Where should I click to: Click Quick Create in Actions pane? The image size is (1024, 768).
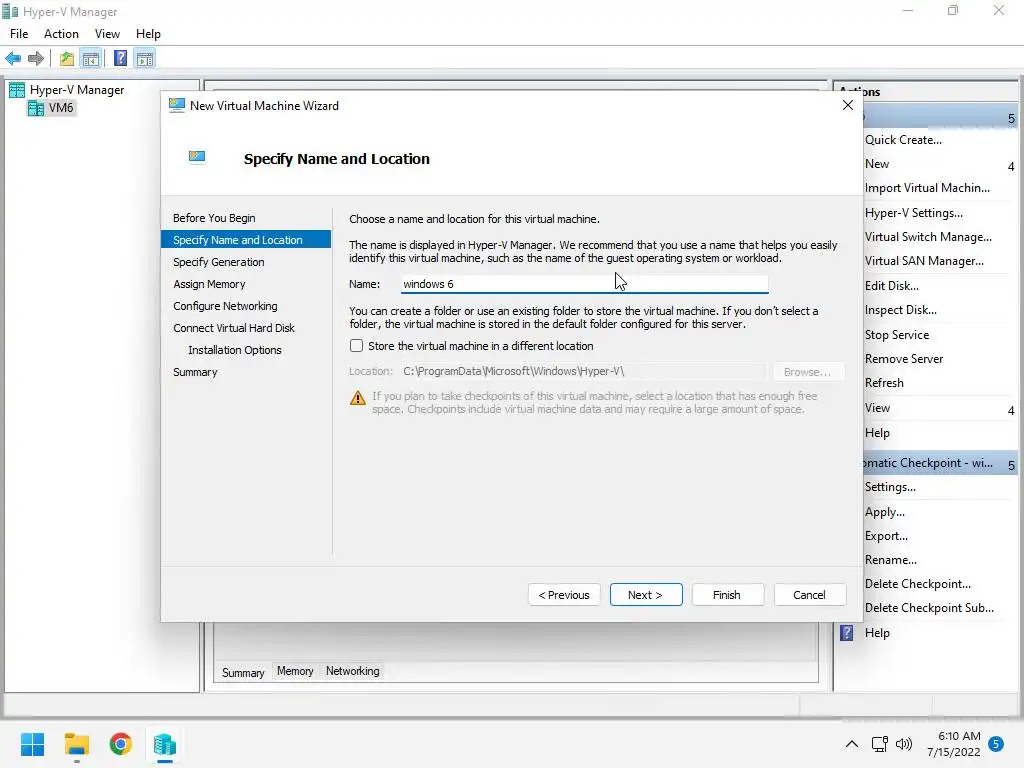(x=903, y=140)
